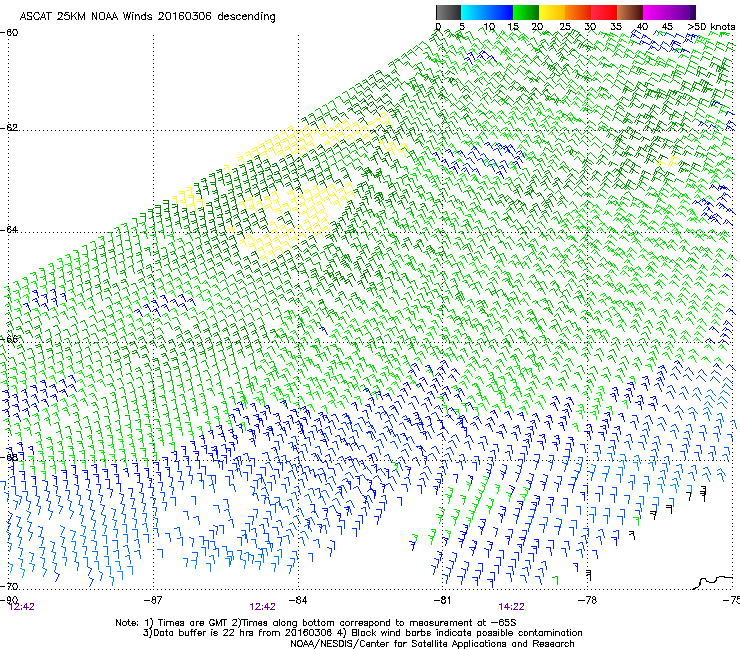Click the cyan-to-blue 5–15 knots legend segment
This screenshot has width=740, height=650.
tap(487, 12)
